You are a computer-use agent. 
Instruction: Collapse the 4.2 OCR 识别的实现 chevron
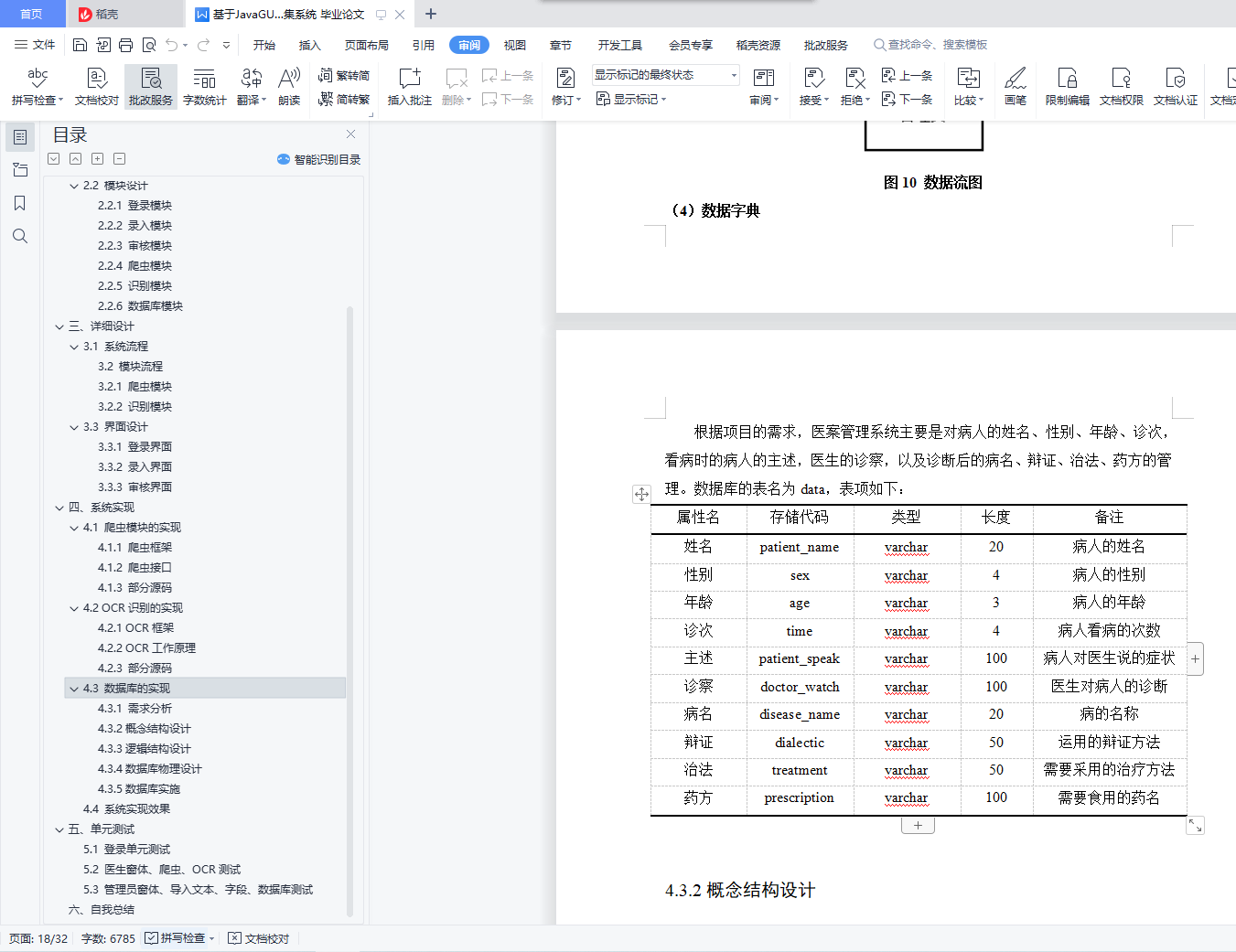coord(74,608)
